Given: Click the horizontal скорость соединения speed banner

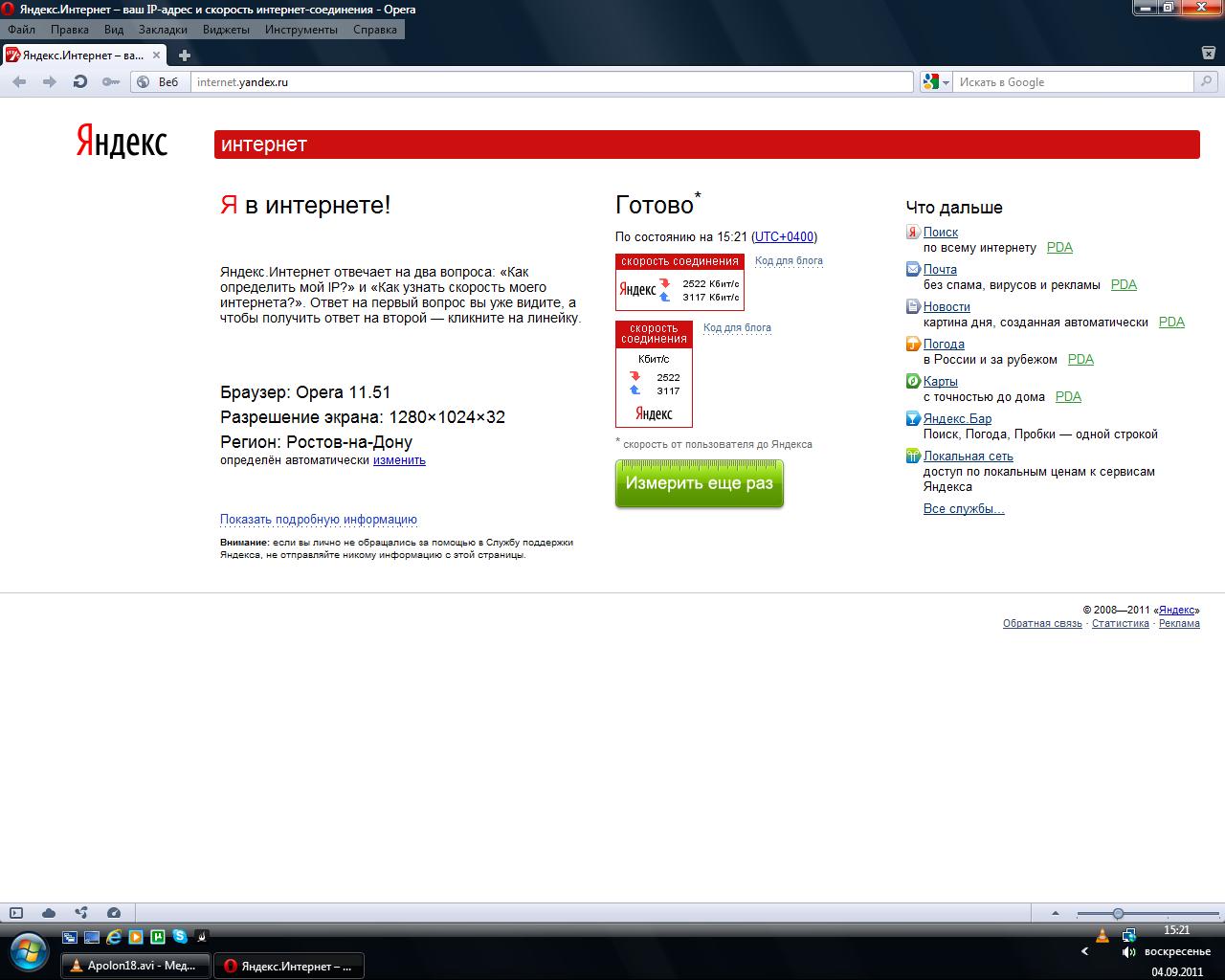Looking at the screenshot, I should click(x=679, y=282).
